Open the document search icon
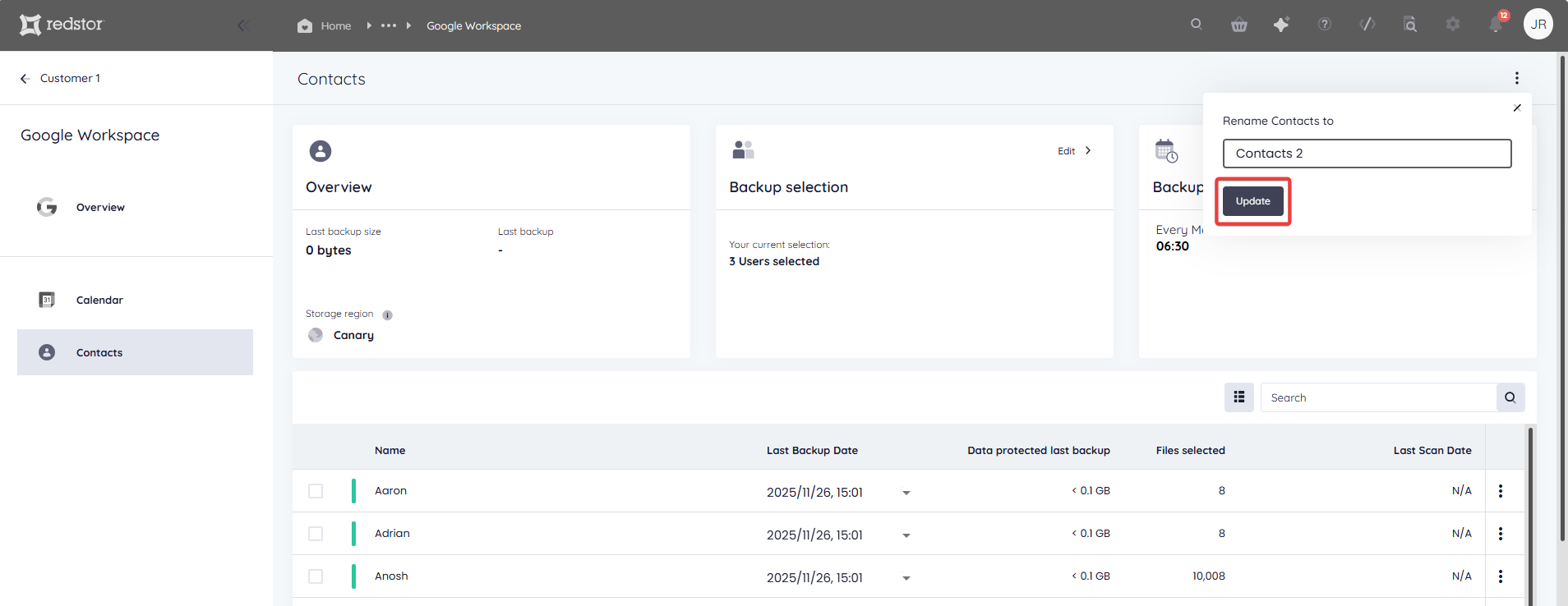 pyautogui.click(x=1410, y=24)
